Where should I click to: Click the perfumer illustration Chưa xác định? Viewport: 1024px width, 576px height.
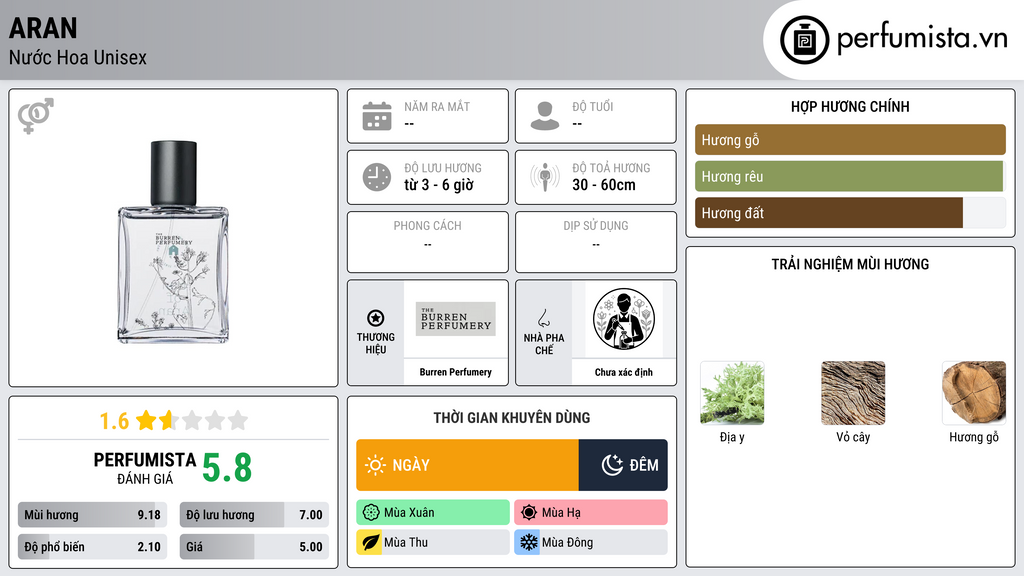[x=624, y=319]
